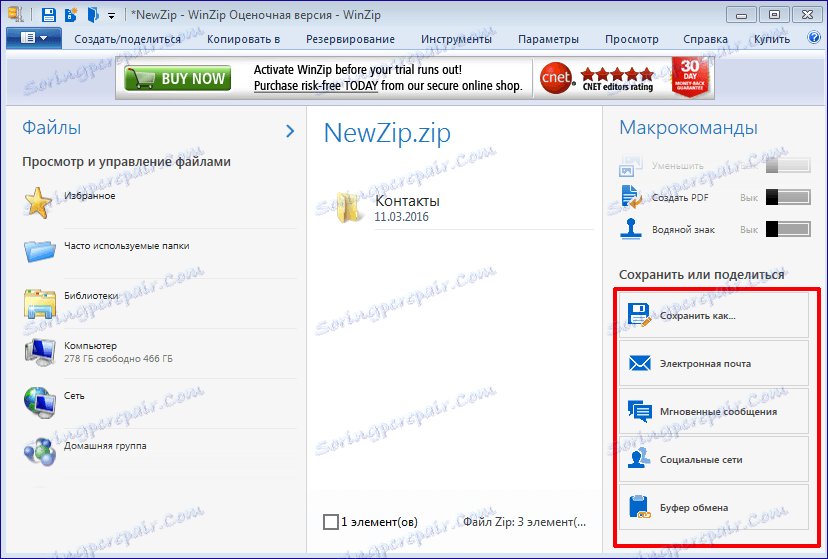Click the WinZip app icon in title bar
The image size is (828, 559).
click(x=16, y=14)
